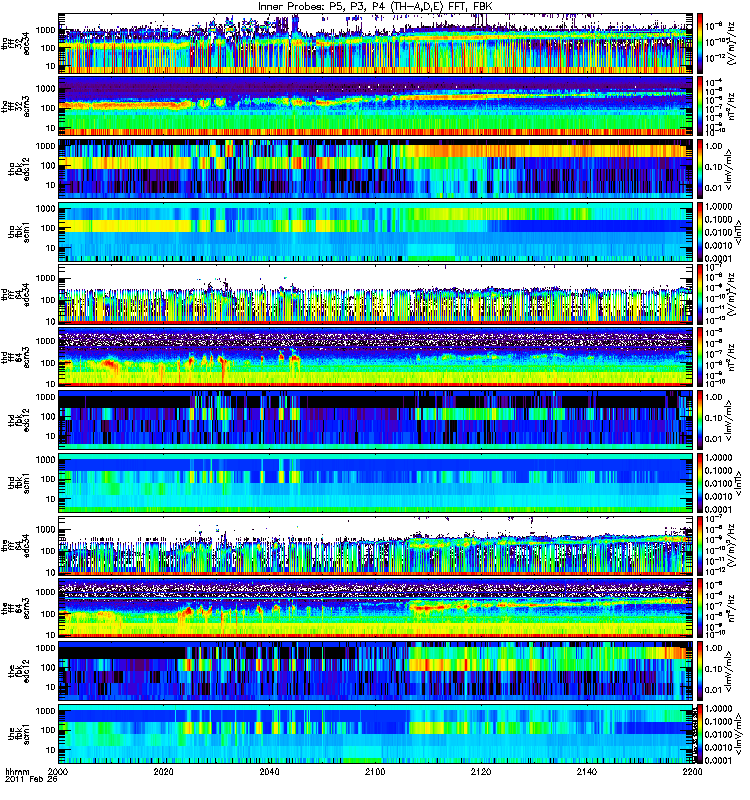Select the 'tha fbk edc12' axis label
Viewport: 750px width, 800px height.
[20, 169]
